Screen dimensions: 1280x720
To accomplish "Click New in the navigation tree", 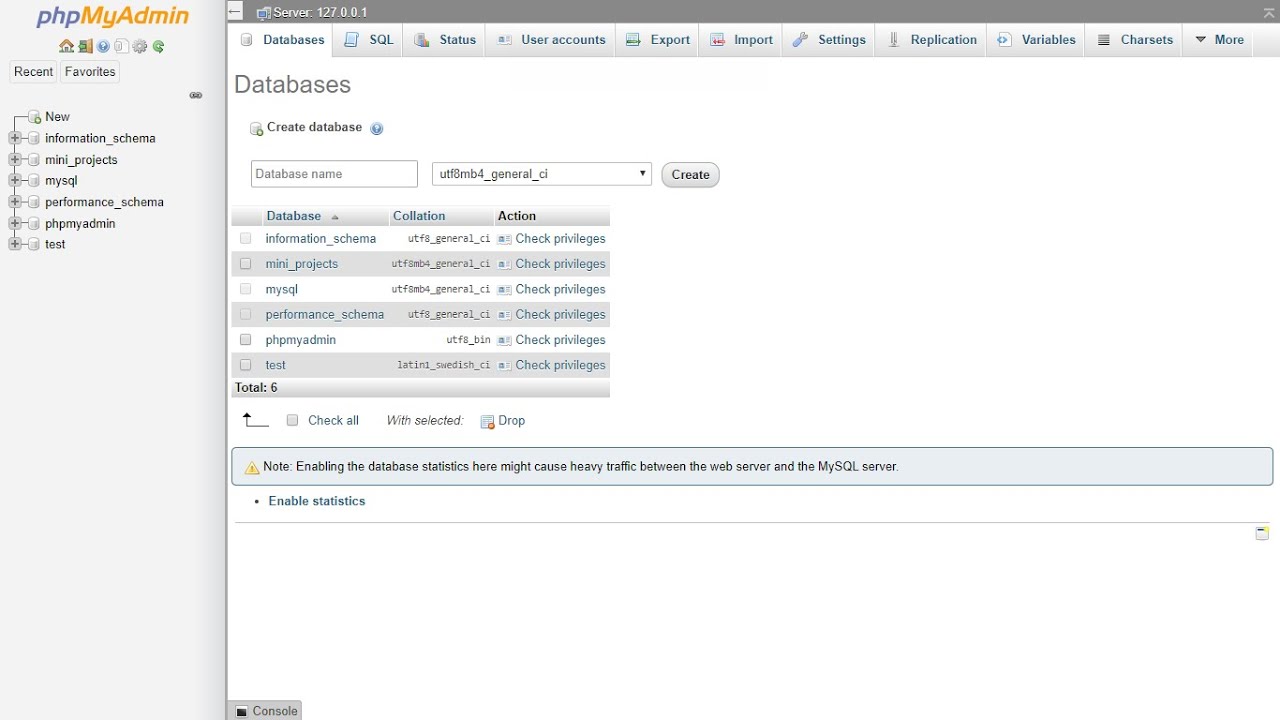I will tap(57, 117).
